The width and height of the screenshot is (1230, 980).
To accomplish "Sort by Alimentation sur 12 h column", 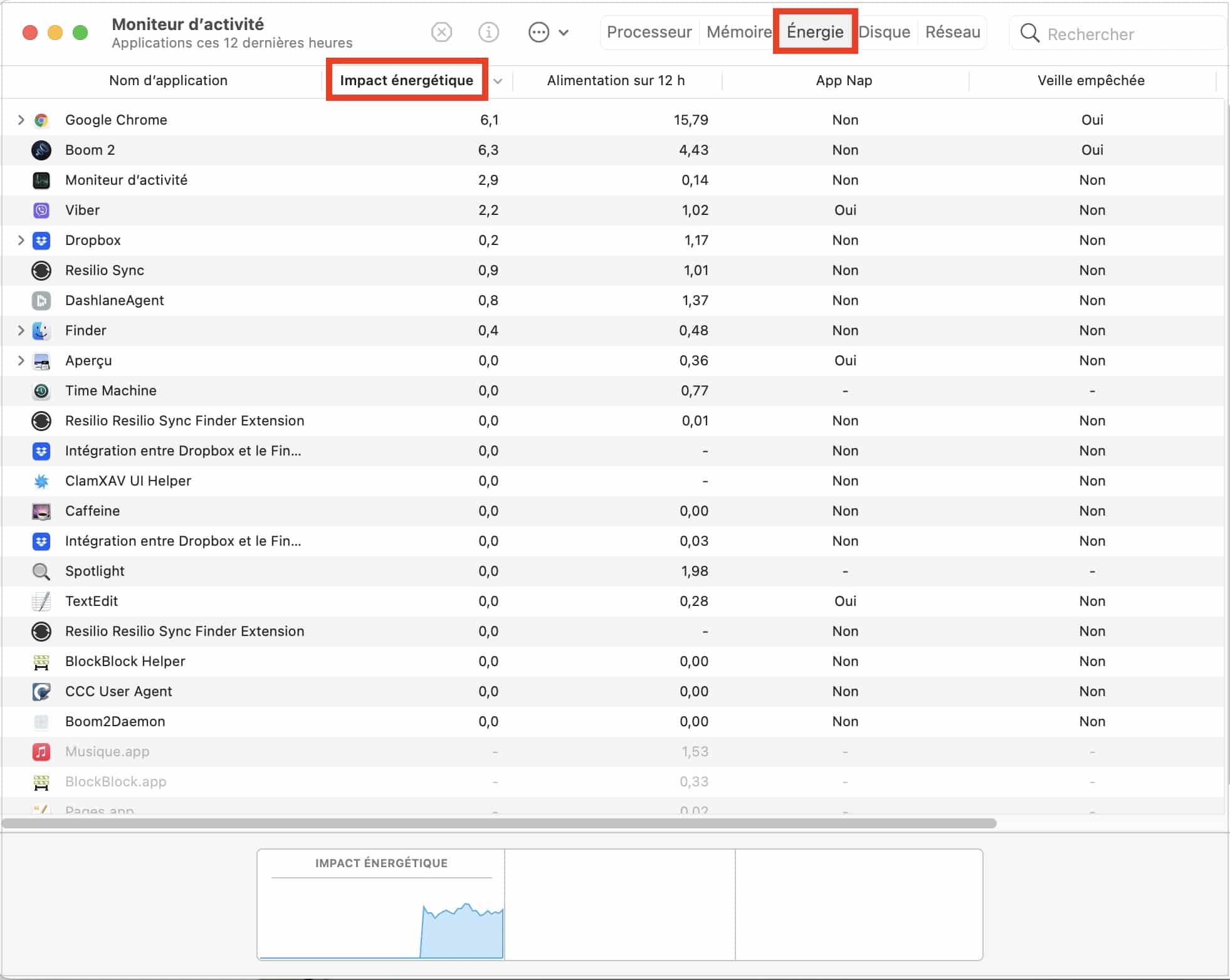I will [616, 80].
